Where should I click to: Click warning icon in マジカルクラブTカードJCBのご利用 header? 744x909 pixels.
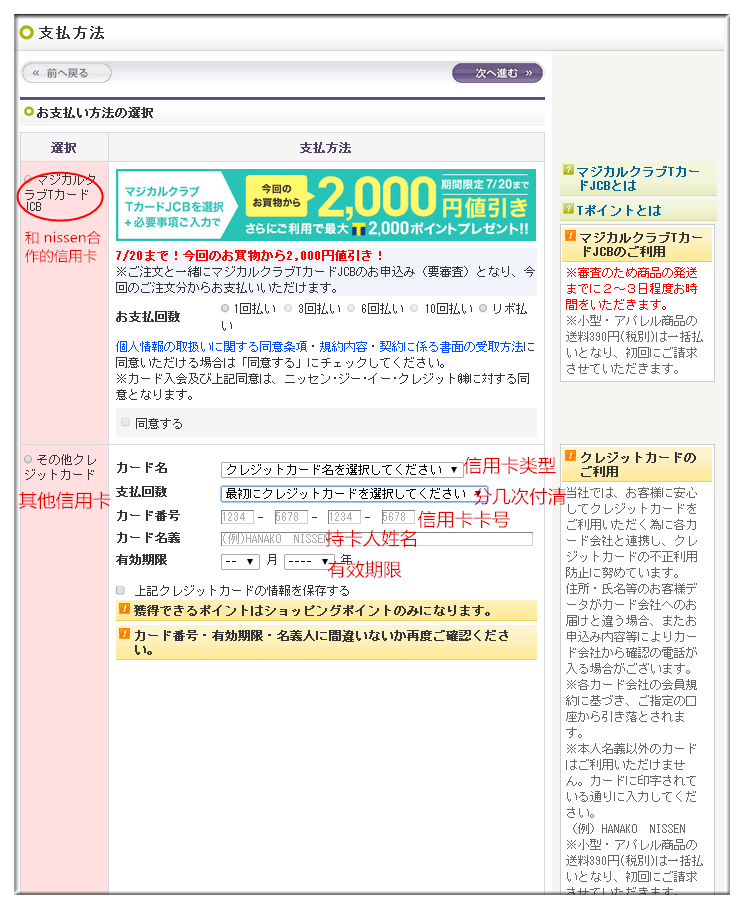[571, 235]
